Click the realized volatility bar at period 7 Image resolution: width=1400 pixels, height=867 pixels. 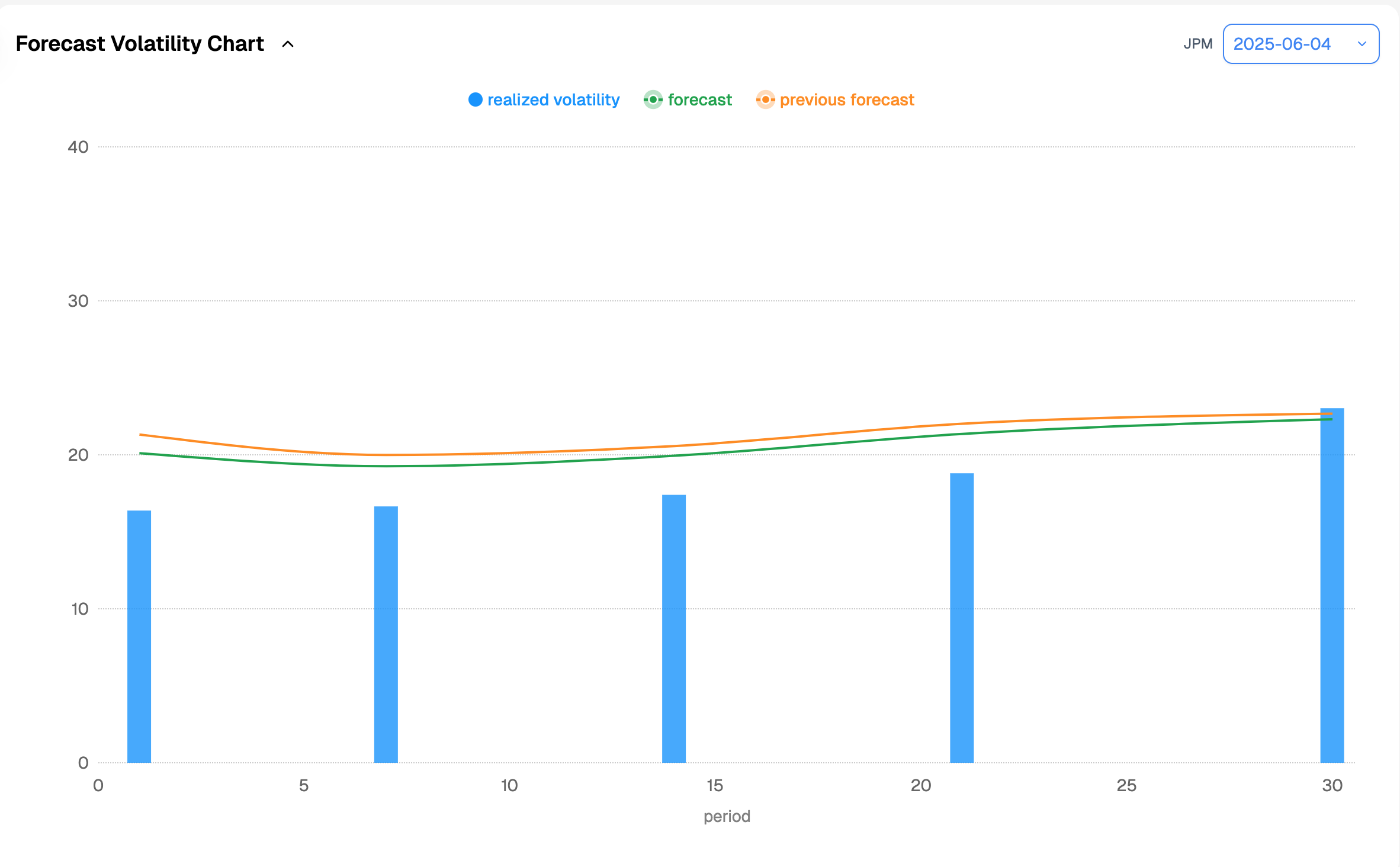(x=386, y=634)
